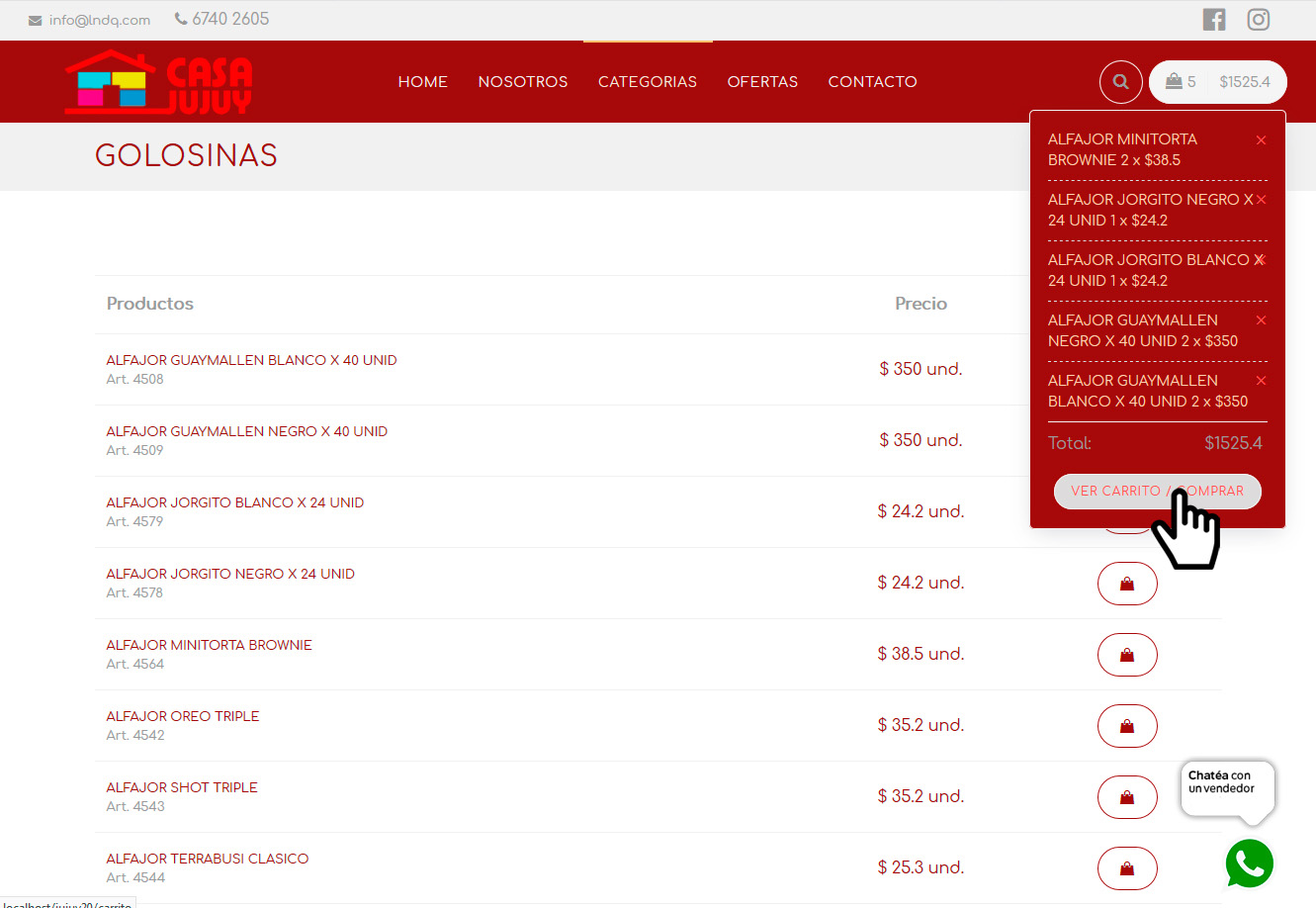1316x908 pixels.
Task: Open the Facebook page icon
Action: click(1214, 19)
